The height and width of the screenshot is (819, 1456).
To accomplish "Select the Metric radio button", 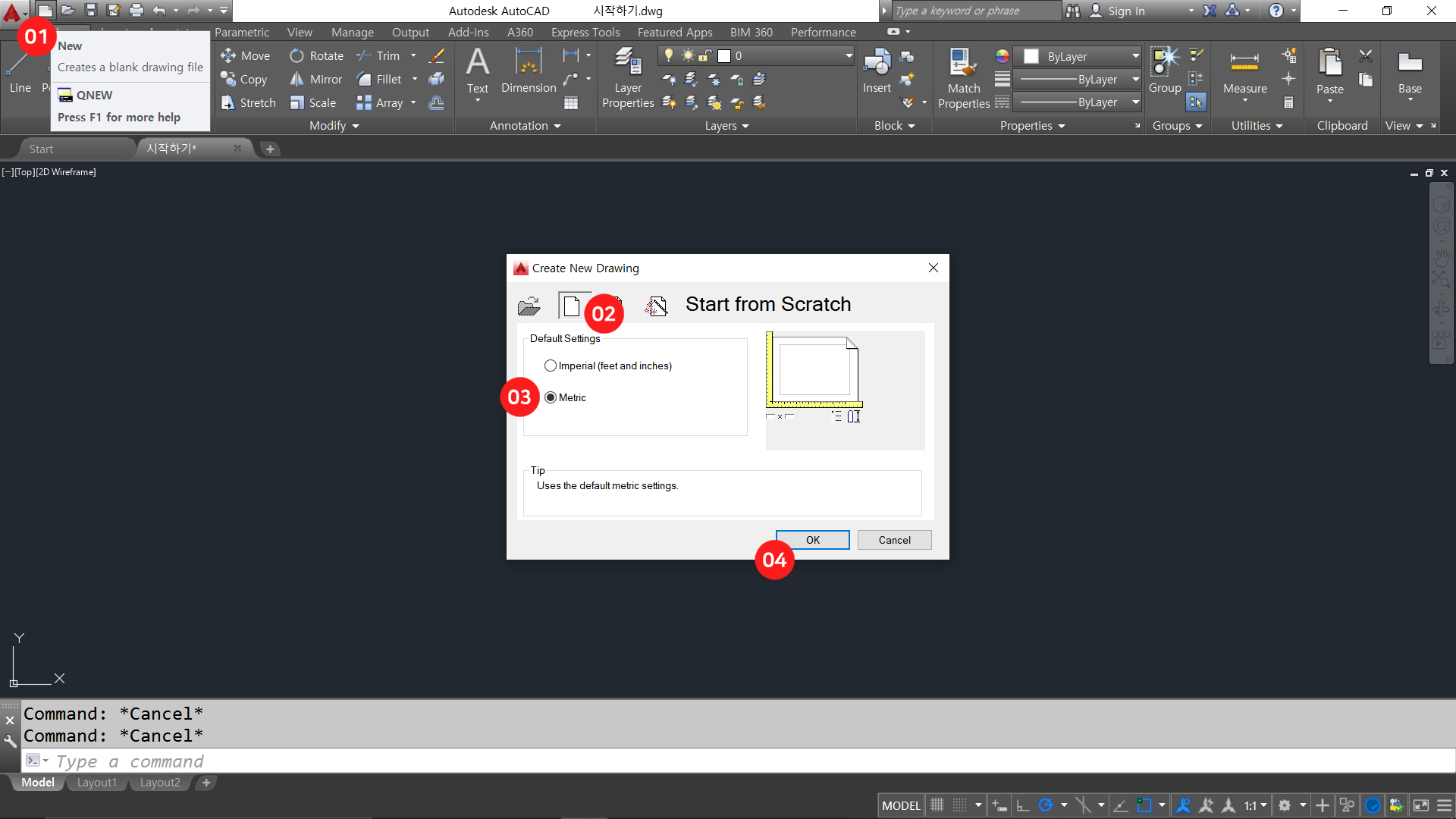I will pyautogui.click(x=551, y=397).
